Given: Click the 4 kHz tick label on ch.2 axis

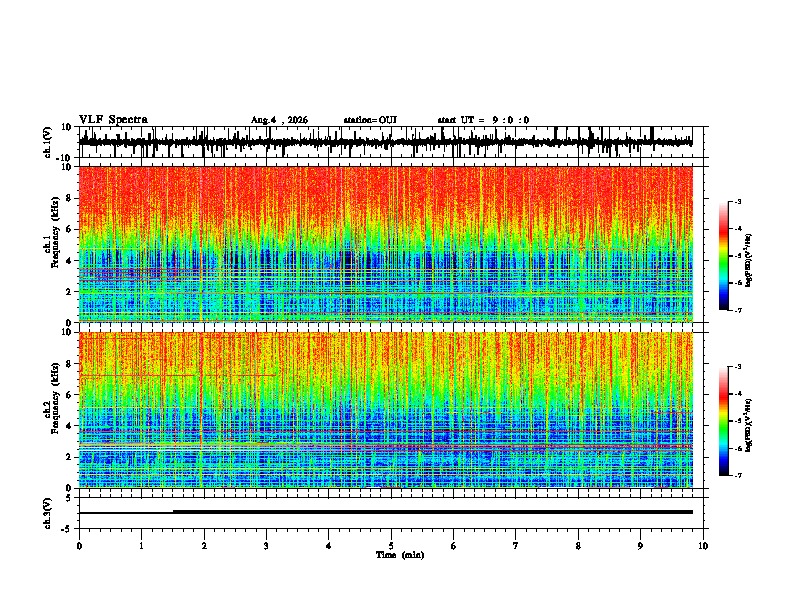Looking at the screenshot, I should (x=69, y=426).
